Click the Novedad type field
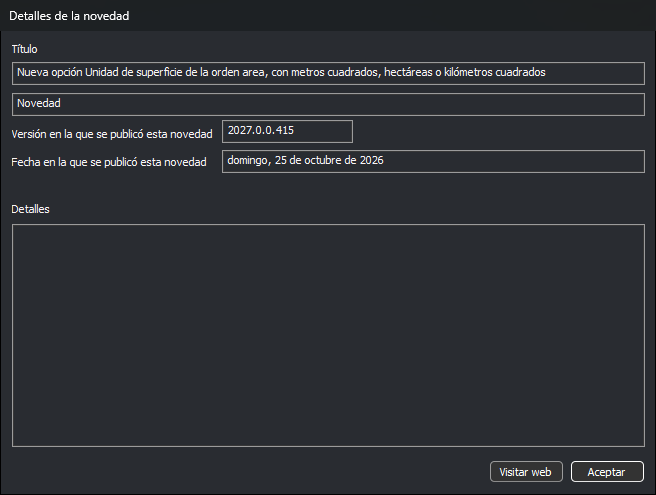Viewport: 656px width, 495px height. point(328,104)
